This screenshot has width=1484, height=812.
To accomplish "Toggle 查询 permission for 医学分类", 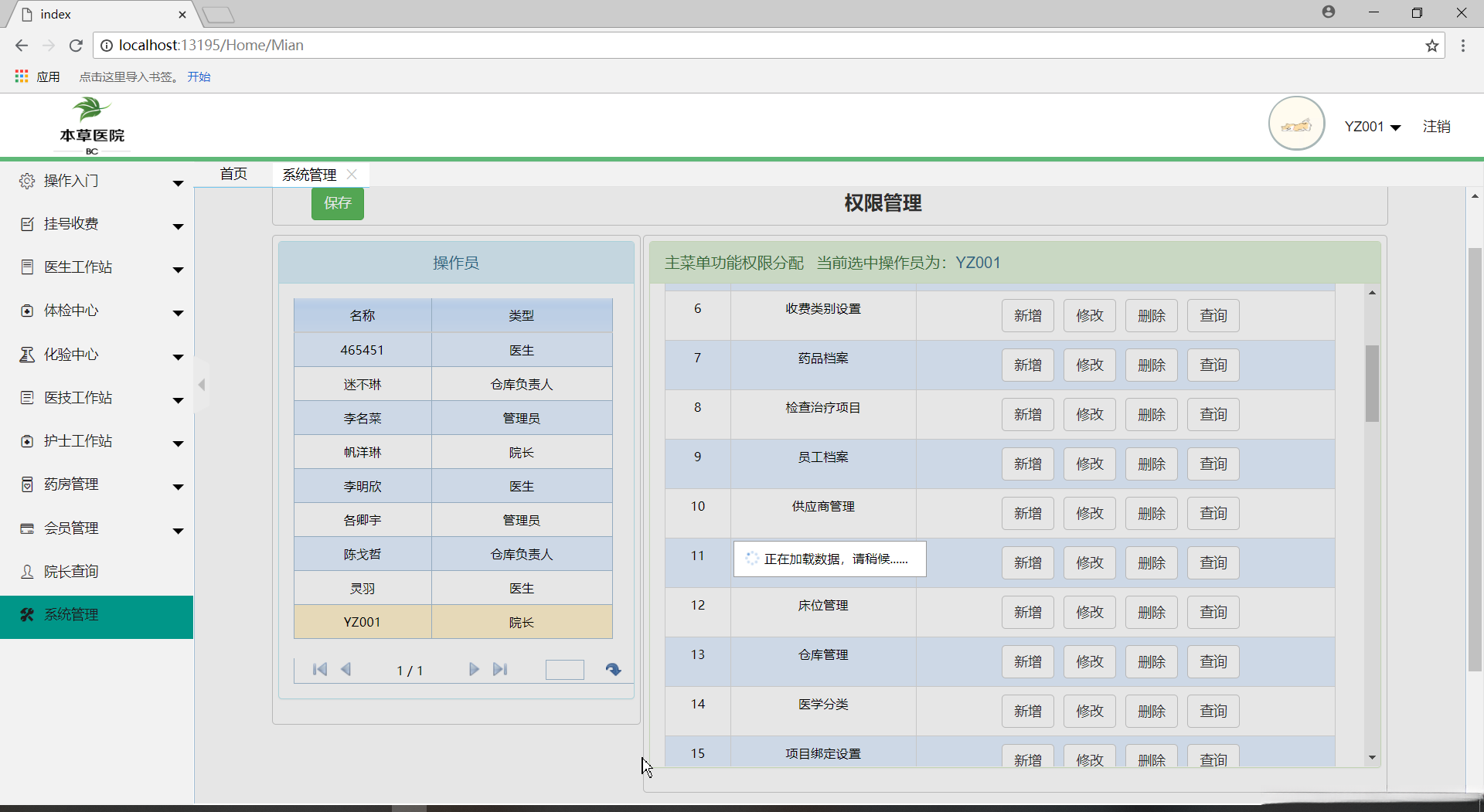I will click(1213, 711).
